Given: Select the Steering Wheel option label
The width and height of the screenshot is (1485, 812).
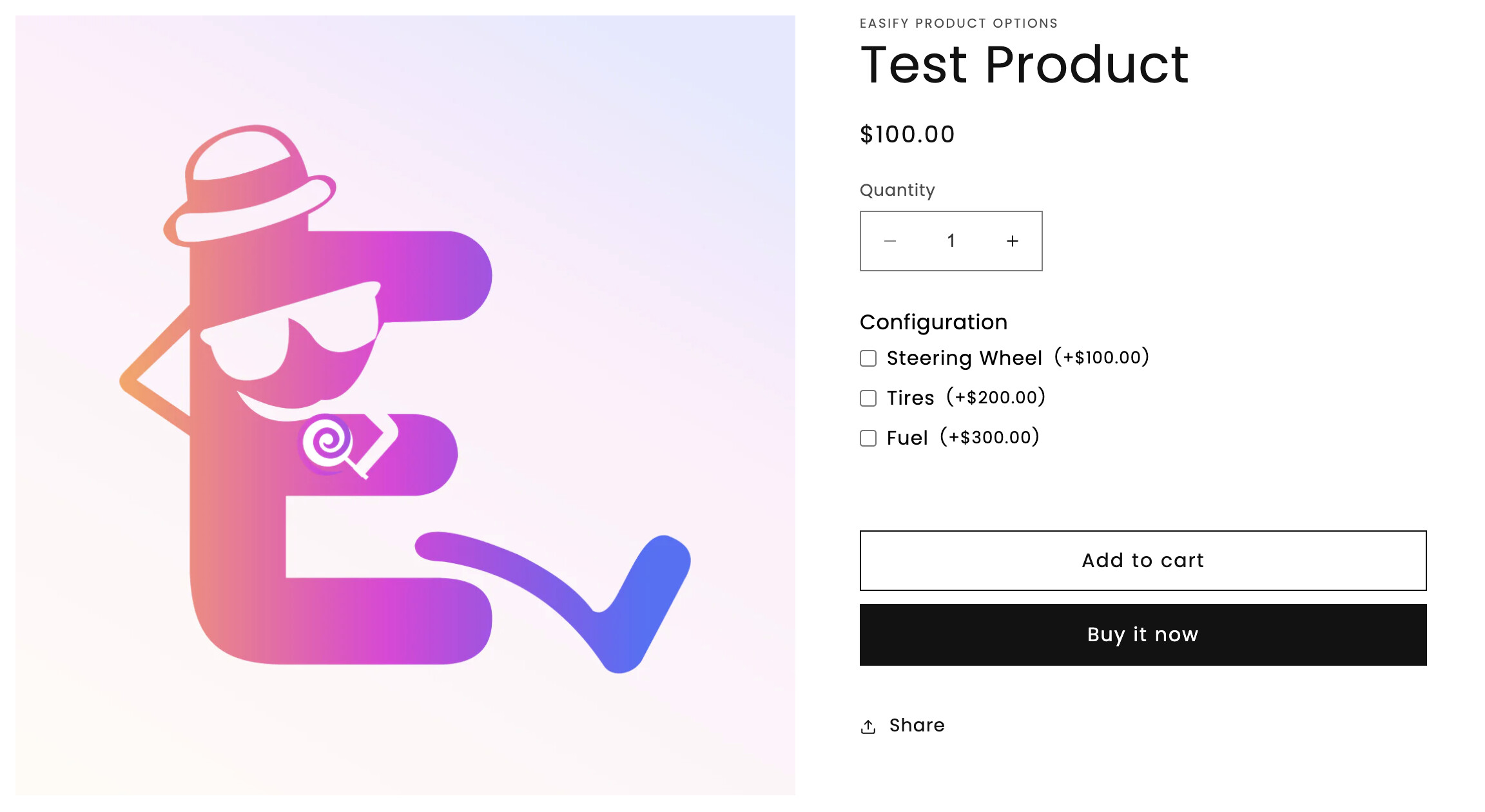Looking at the screenshot, I should (964, 358).
